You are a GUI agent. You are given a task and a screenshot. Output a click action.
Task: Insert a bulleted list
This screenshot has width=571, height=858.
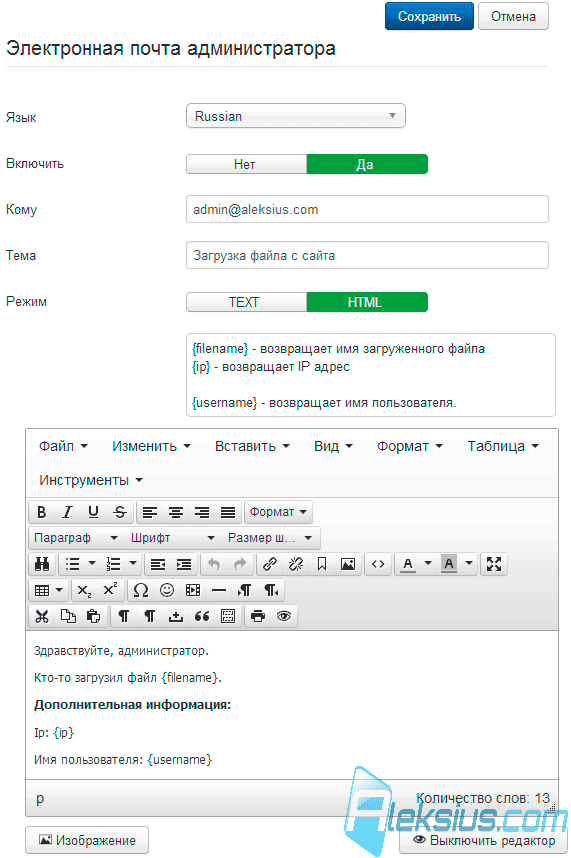(73, 564)
